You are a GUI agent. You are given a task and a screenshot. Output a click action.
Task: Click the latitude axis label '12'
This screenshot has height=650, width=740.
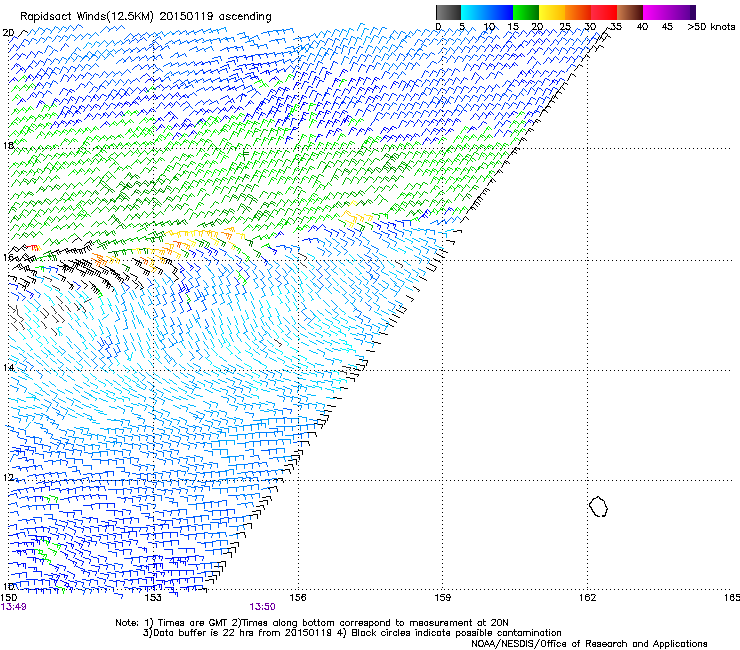pos(8,478)
